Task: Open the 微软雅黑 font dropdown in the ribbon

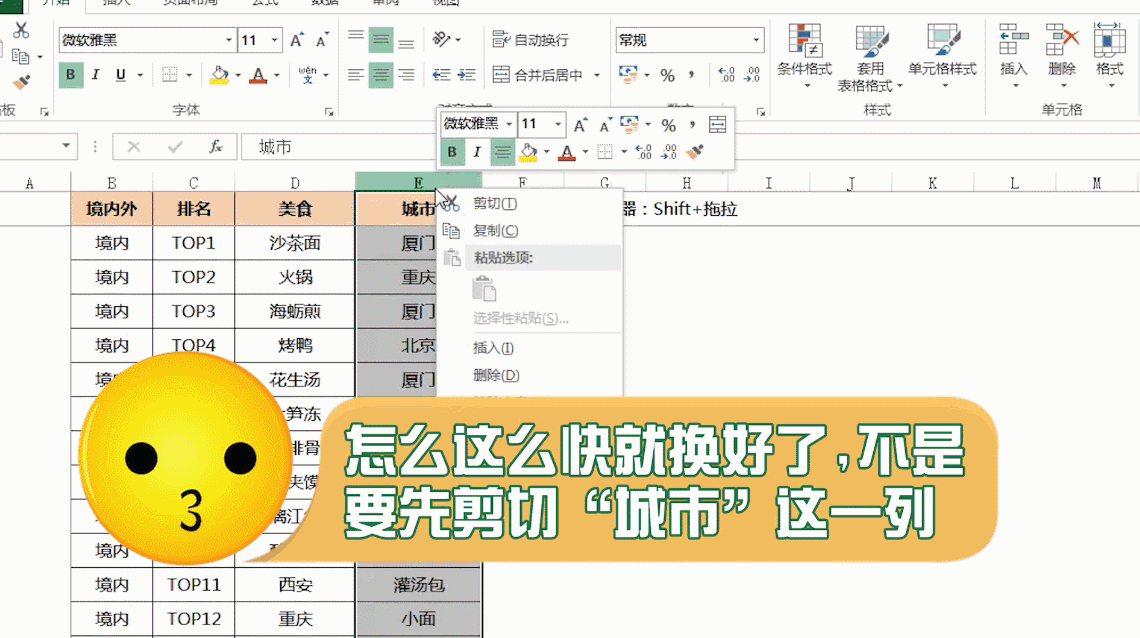Action: tap(229, 41)
